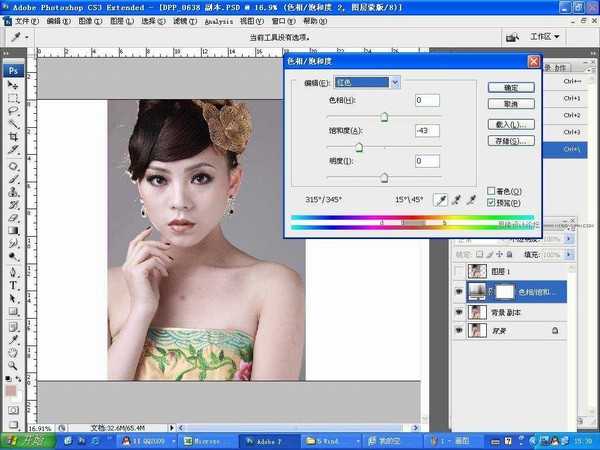Image resolution: width=600 pixels, height=450 pixels.
Task: Click the 取消 (Cancel) button
Action: 511,103
